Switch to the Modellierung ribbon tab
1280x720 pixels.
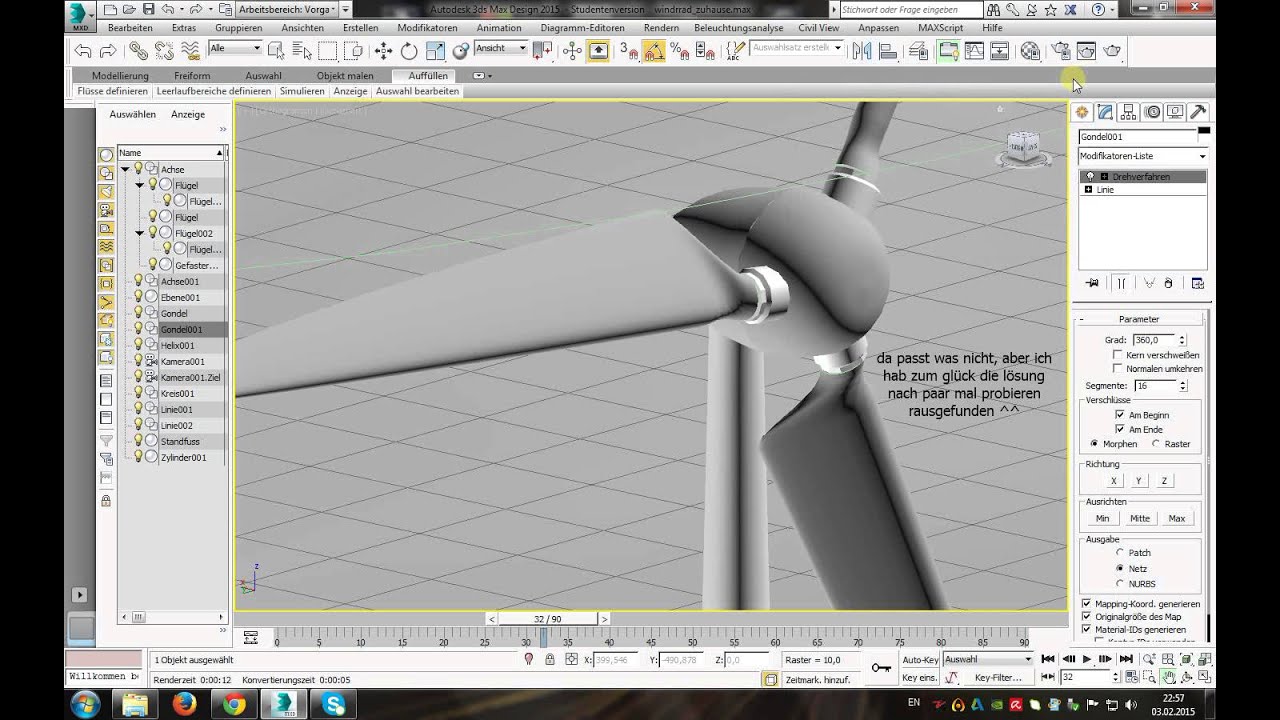120,76
